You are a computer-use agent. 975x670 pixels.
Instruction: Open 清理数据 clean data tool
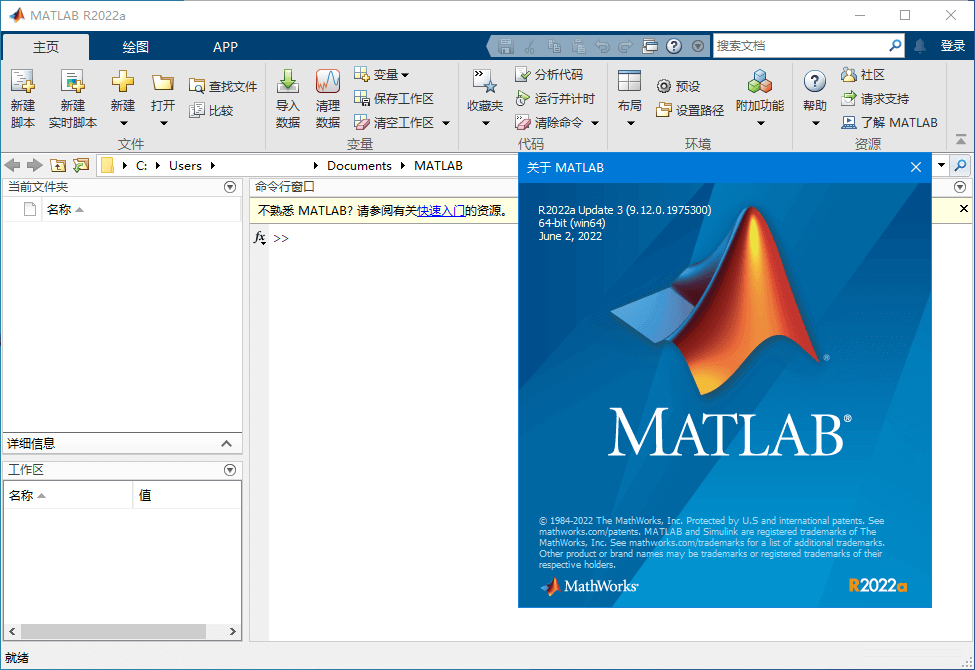tap(328, 98)
